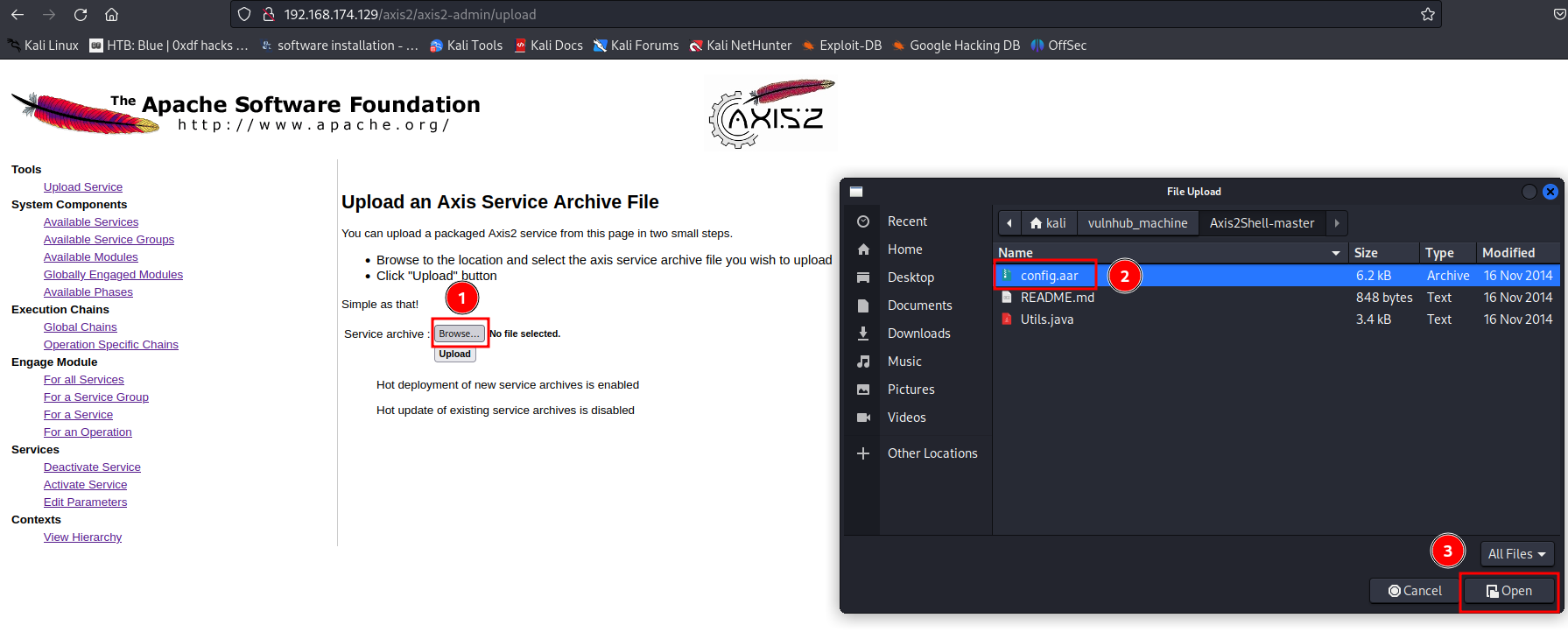Open Available Modules link
This screenshot has height=639, width=1568.
pos(91,257)
